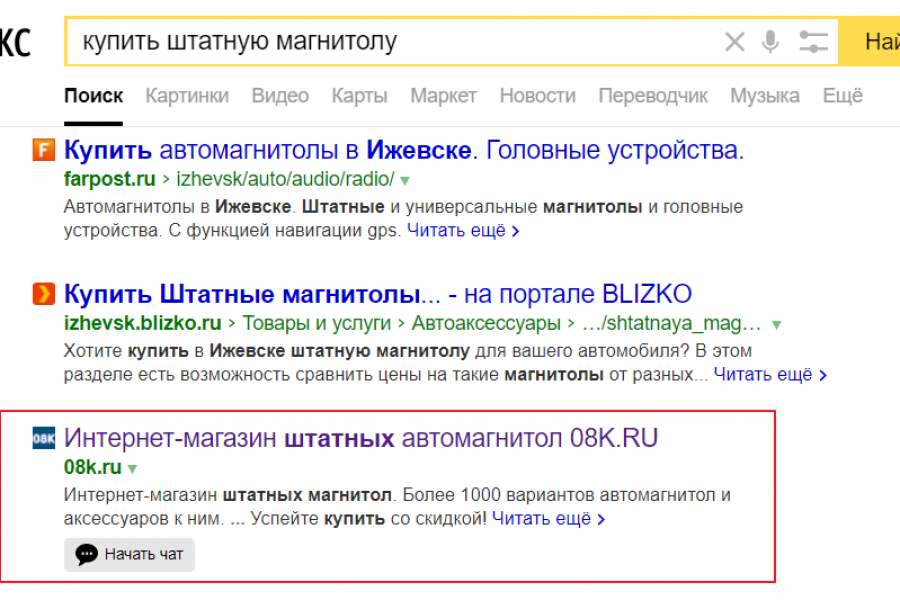Click the chat bubble icon in Начать чат
Image resolution: width=900 pixels, height=600 pixels.
point(87,555)
